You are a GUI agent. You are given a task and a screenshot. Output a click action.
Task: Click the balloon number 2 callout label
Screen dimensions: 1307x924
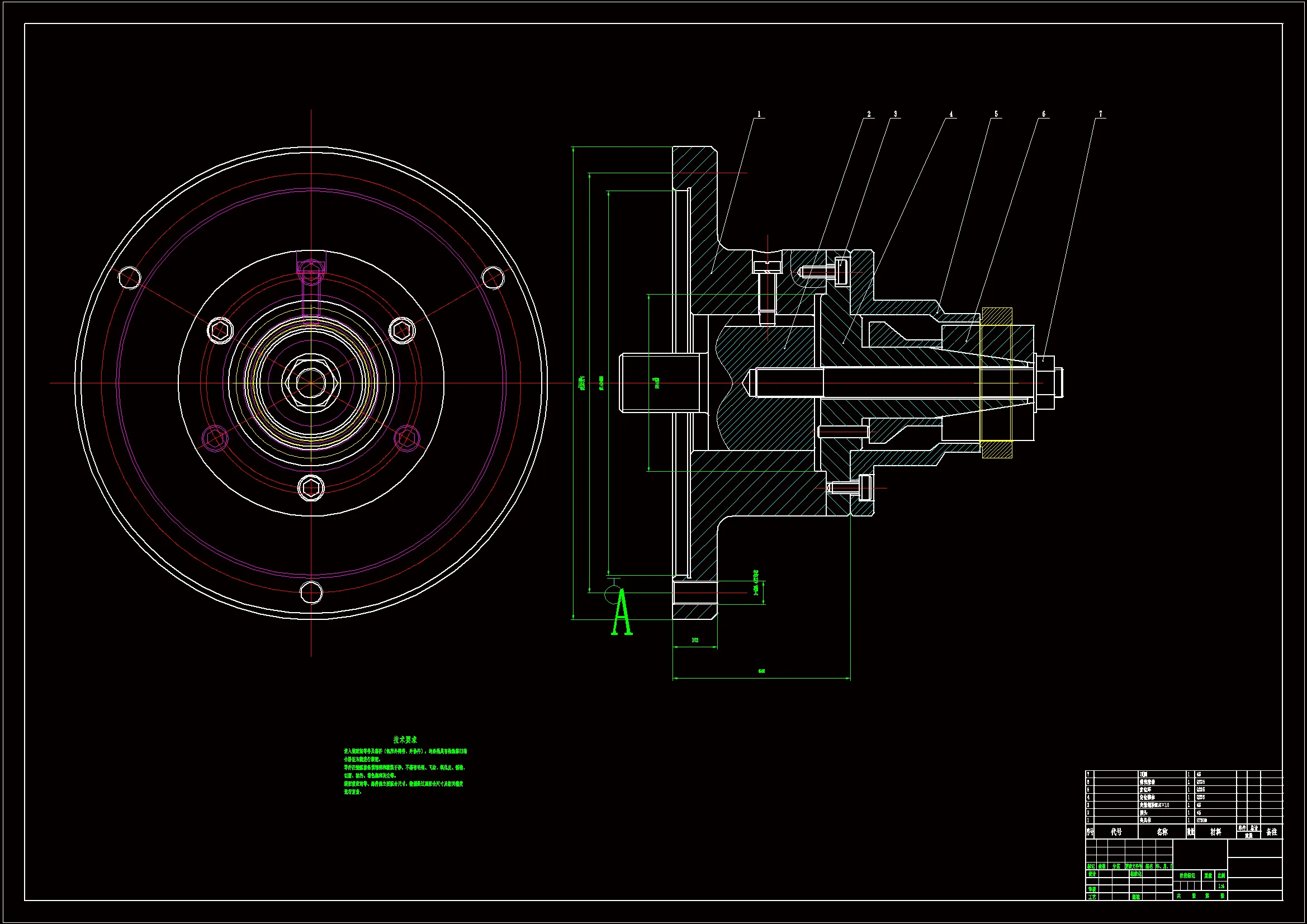869,115
